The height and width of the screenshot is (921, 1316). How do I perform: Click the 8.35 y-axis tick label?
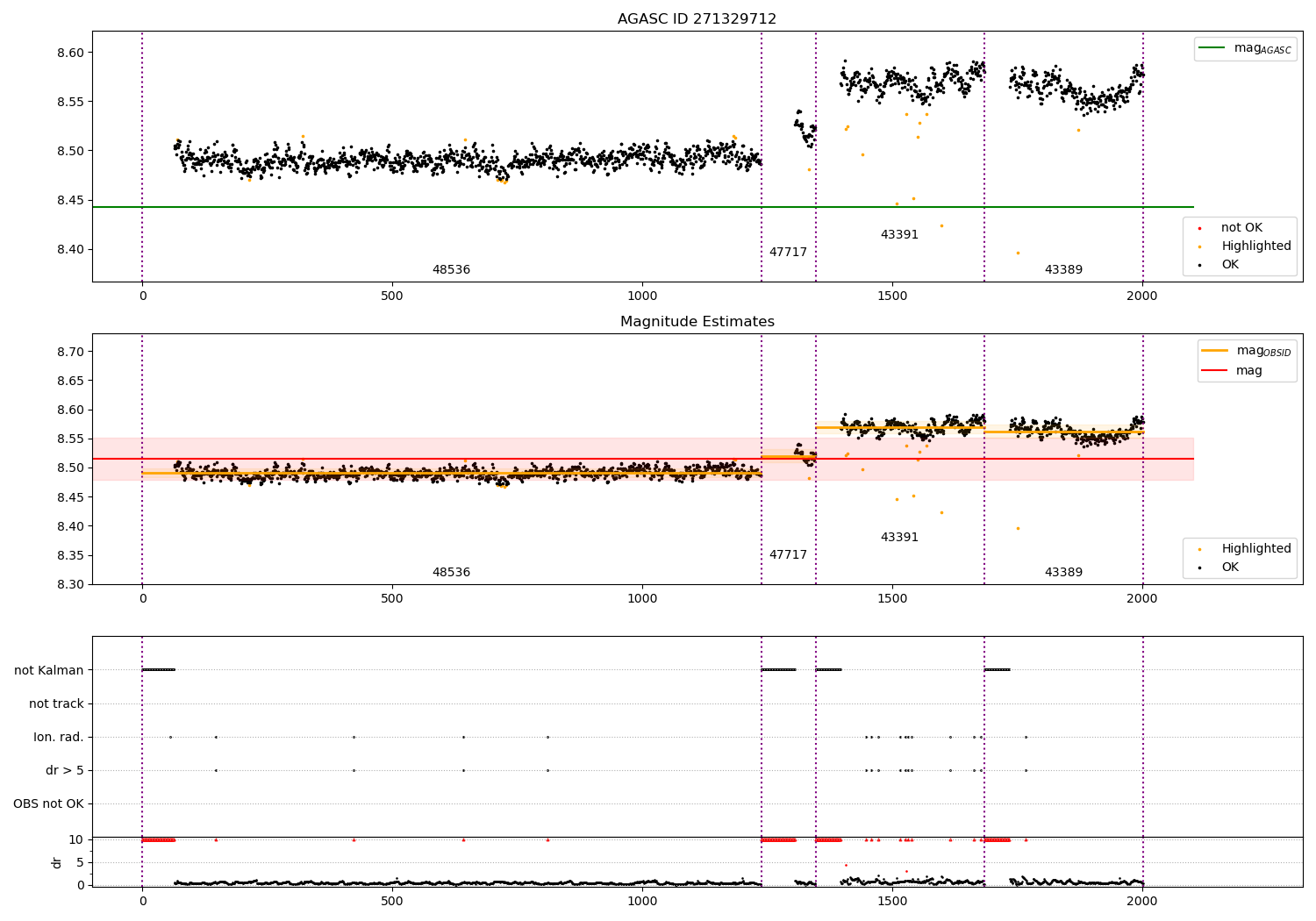point(71,556)
